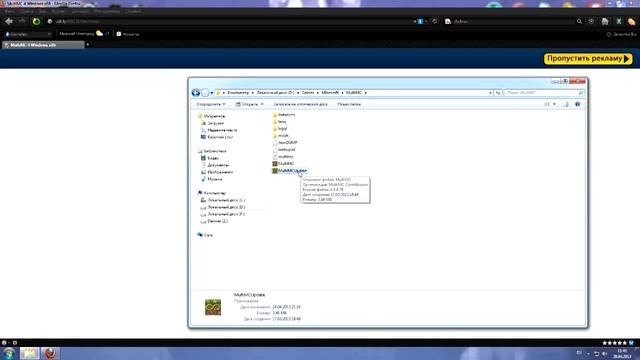Click the Explorer taskbar icon
This screenshot has width=640, height=360.
click(29, 353)
